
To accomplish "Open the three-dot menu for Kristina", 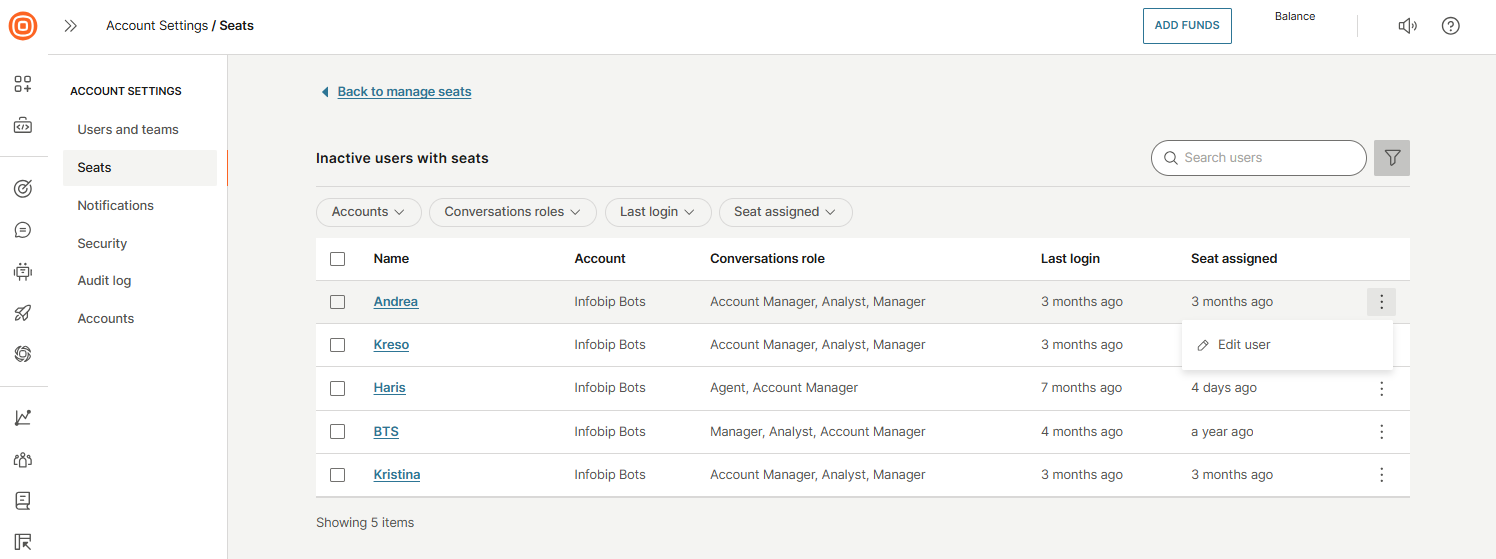I will 1381,475.
